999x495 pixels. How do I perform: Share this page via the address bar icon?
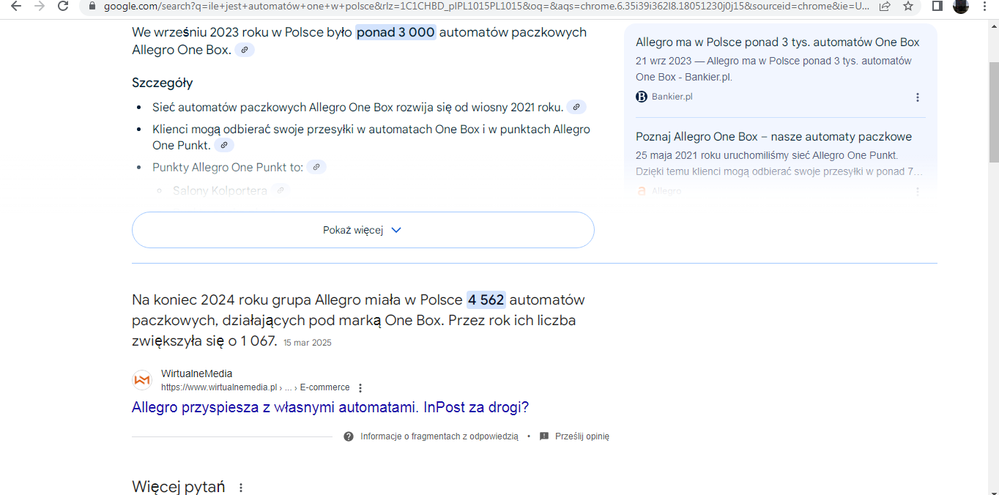coord(884,6)
